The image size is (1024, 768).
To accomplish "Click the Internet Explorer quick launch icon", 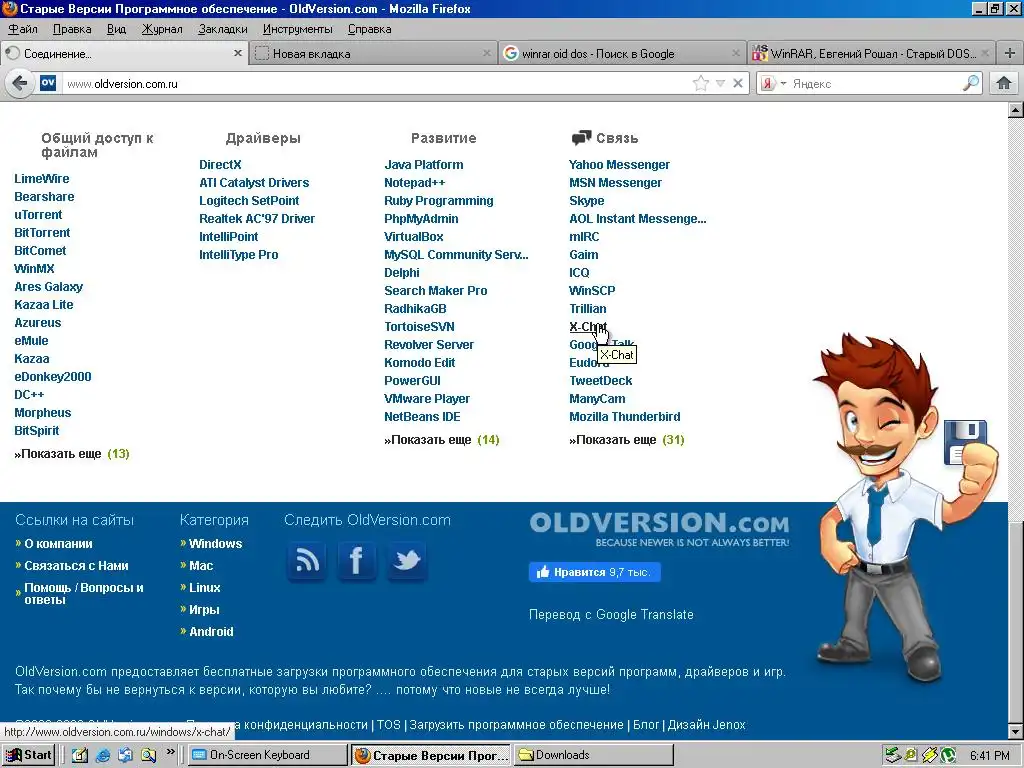I will pos(103,755).
